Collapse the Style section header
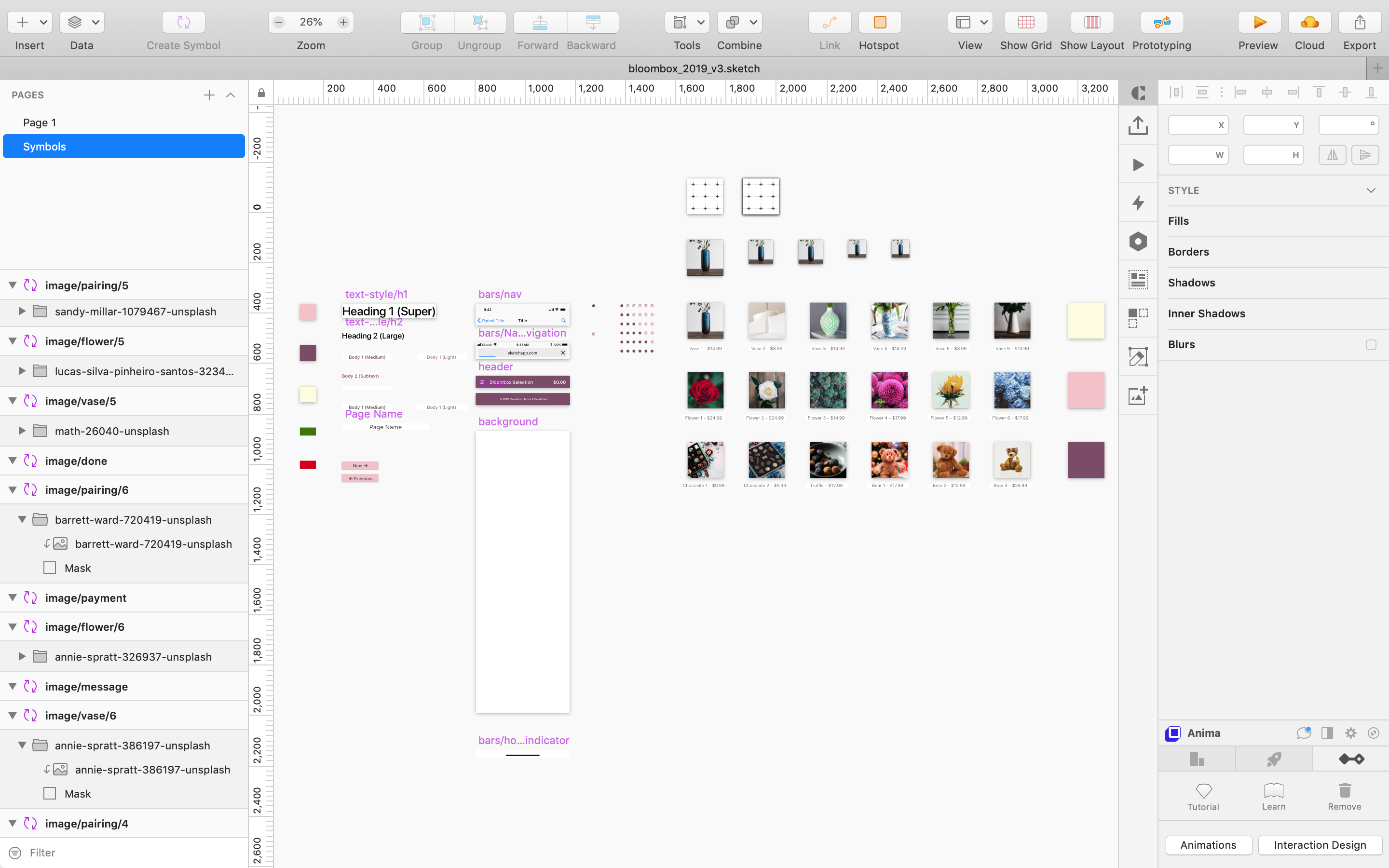The width and height of the screenshot is (1389, 868). (x=1371, y=190)
